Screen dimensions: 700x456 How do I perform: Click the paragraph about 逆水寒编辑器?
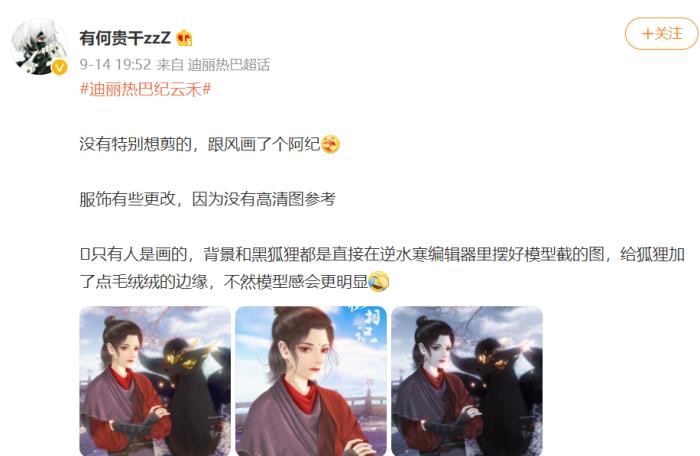tap(382, 268)
